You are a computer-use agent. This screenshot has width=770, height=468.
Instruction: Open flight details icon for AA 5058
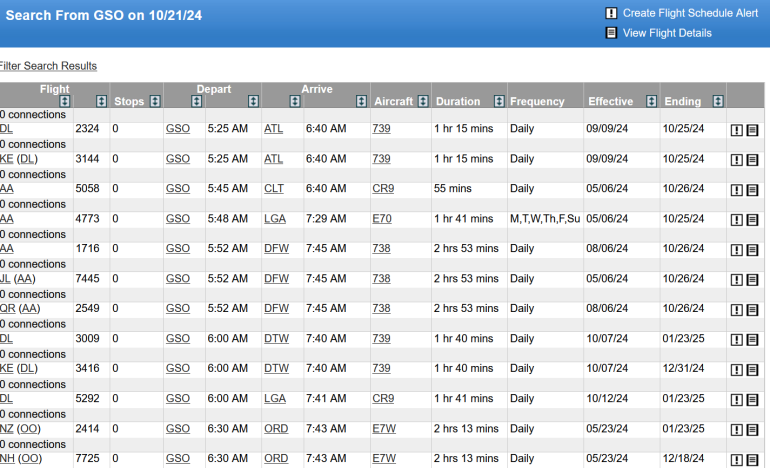(752, 190)
